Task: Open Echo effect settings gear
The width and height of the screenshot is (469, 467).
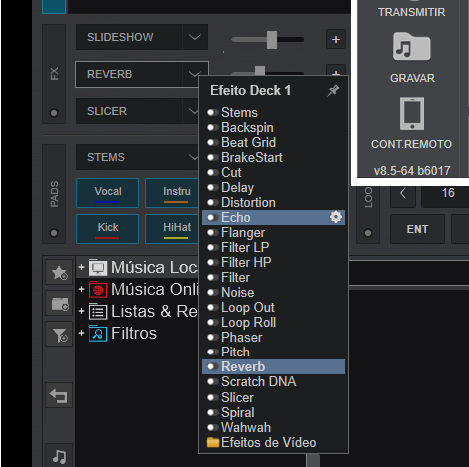Action: (336, 217)
